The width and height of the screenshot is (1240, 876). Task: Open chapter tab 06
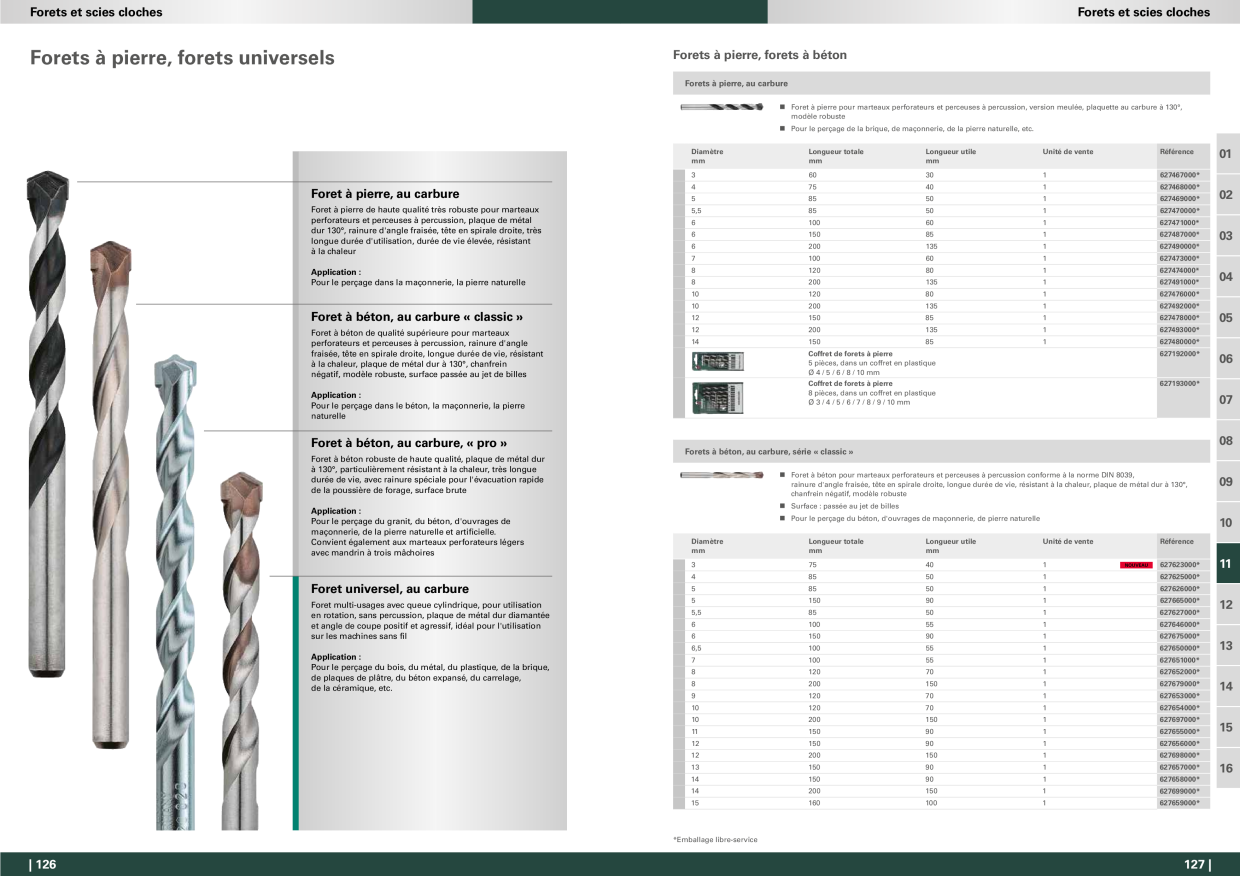1227,359
